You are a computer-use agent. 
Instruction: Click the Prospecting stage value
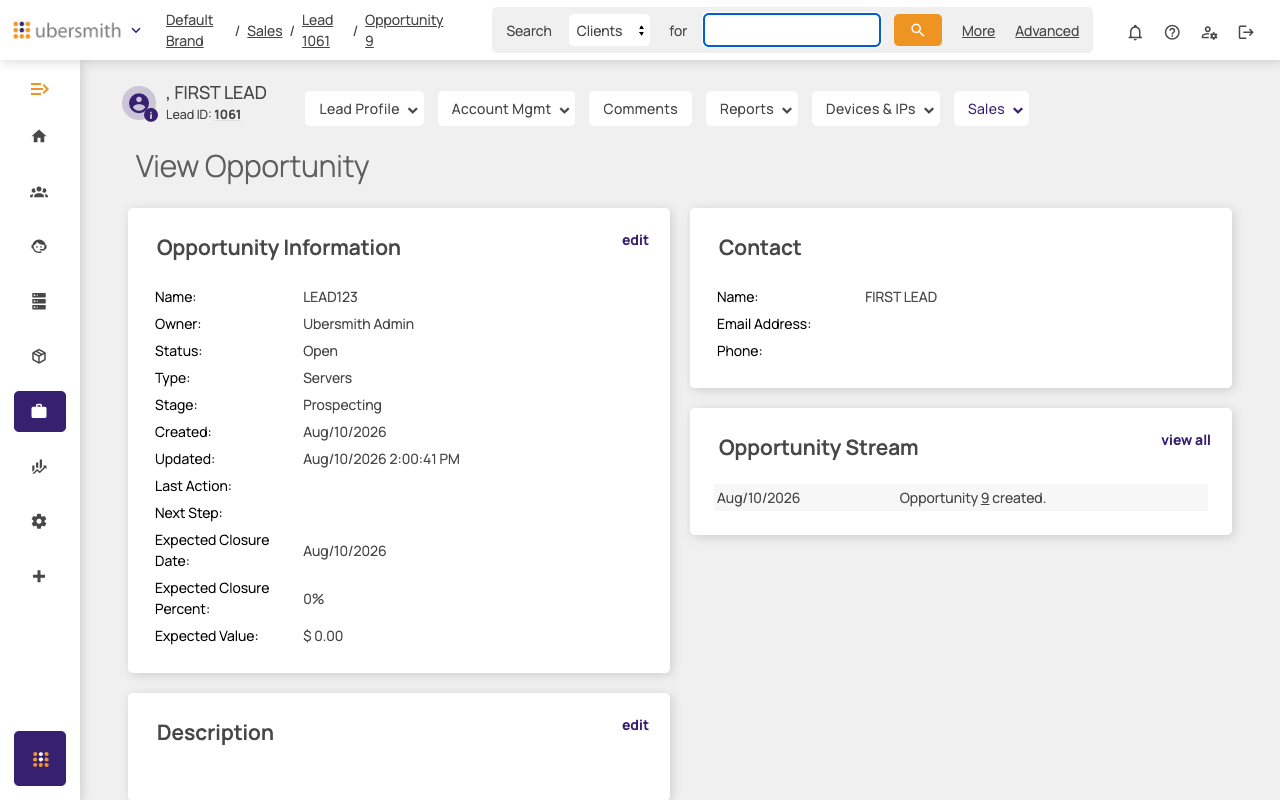click(x=342, y=405)
